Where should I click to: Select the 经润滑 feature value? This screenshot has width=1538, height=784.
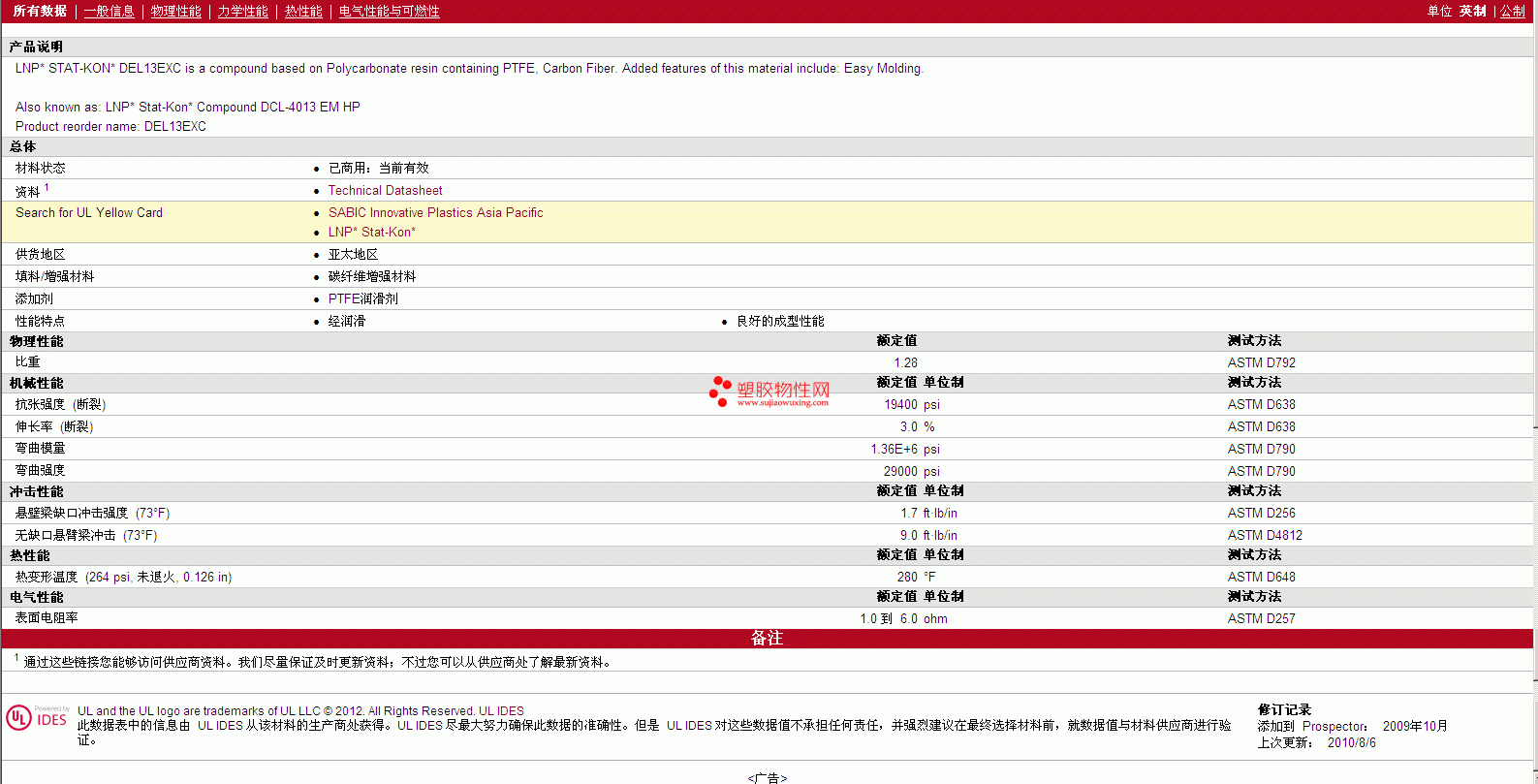coord(347,322)
